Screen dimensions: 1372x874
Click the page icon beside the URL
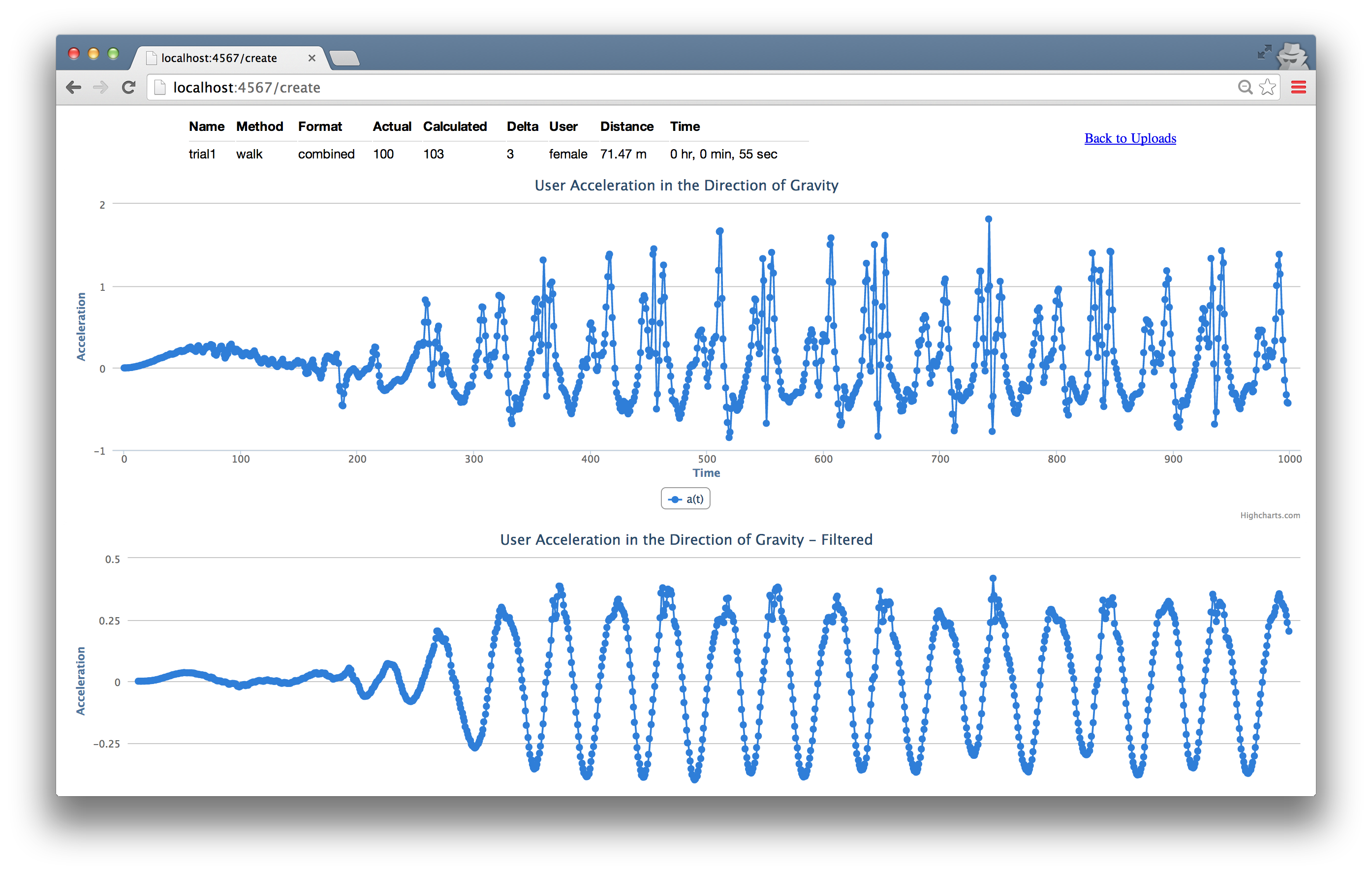160,87
